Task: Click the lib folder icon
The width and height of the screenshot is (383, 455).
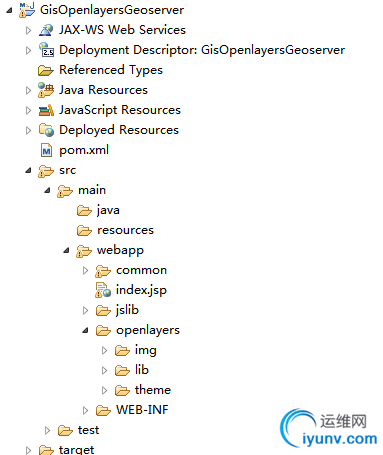Action: click(122, 370)
